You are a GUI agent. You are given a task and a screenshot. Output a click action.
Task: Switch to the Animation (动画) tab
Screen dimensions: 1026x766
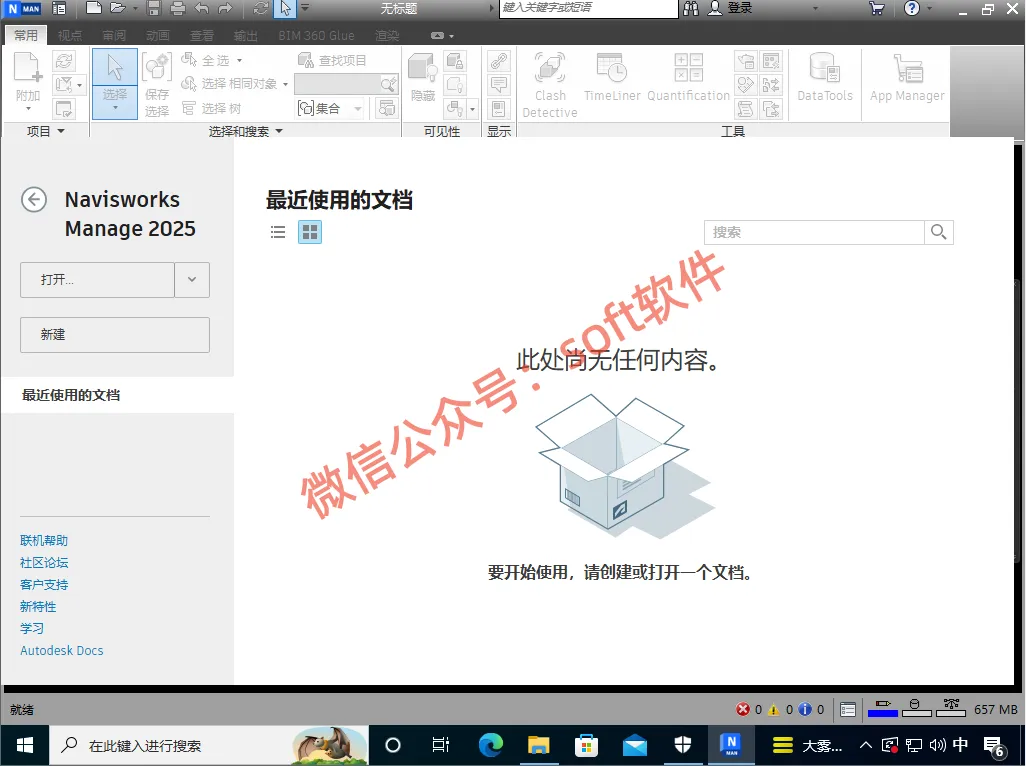coord(158,35)
